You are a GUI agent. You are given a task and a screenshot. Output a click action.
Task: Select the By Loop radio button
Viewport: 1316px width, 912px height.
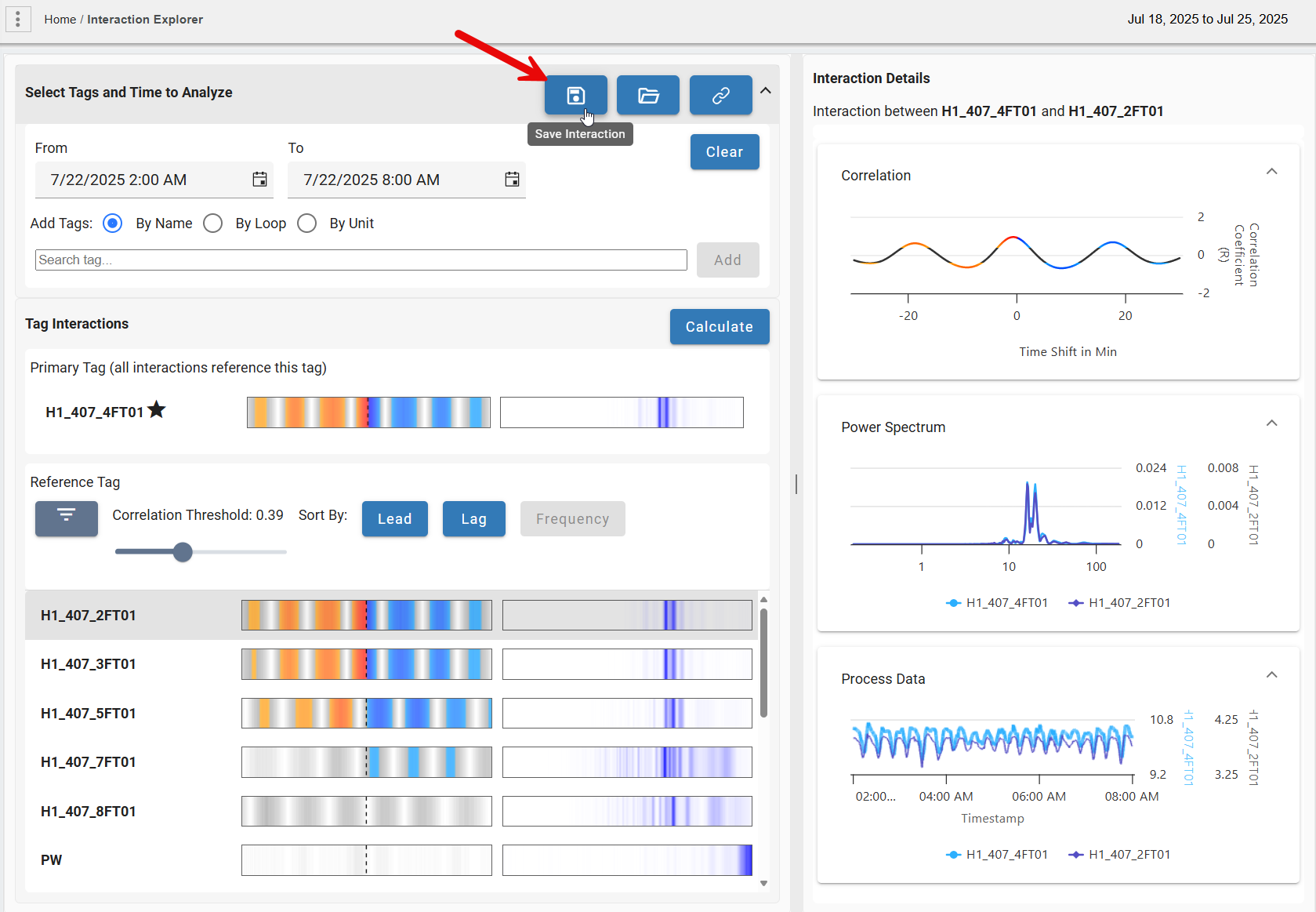click(212, 223)
